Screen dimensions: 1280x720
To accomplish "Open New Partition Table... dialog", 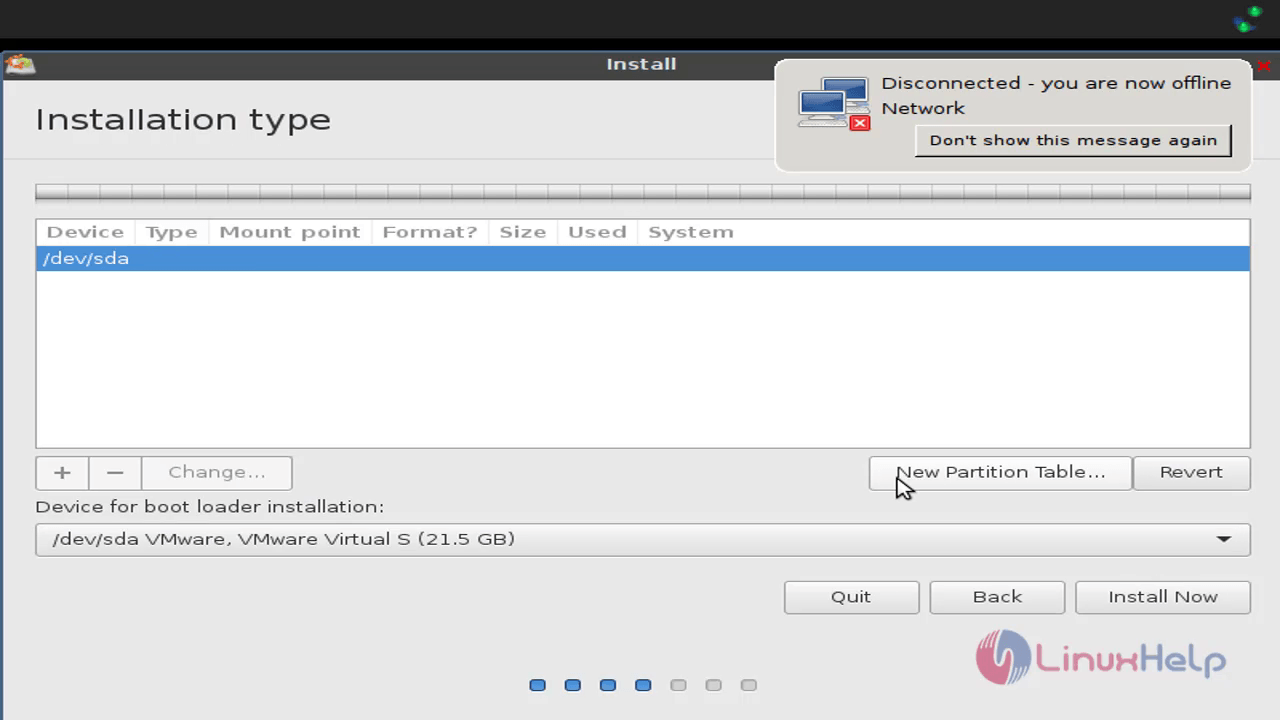I will pos(1000,472).
